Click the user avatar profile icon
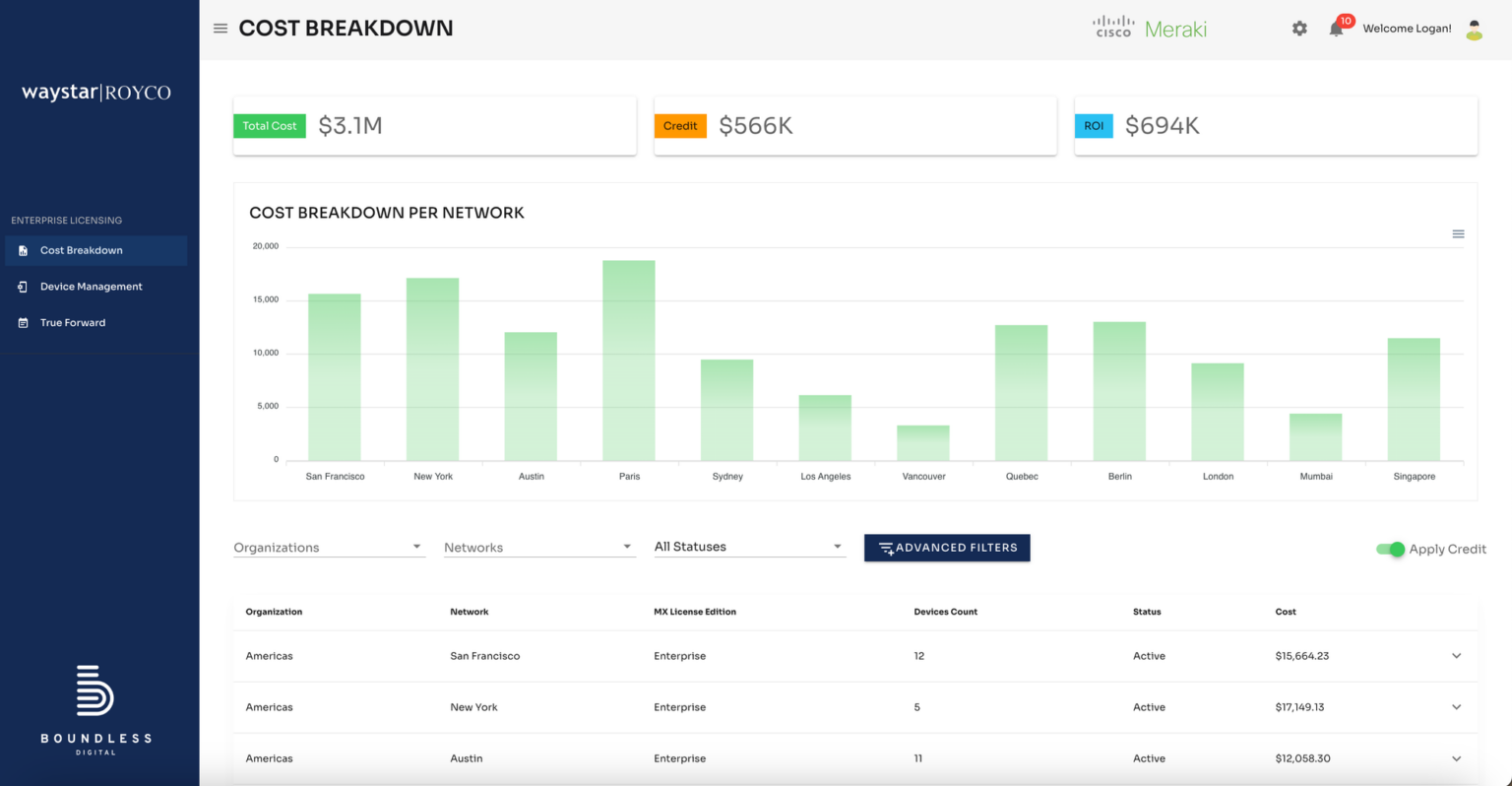 tap(1474, 31)
